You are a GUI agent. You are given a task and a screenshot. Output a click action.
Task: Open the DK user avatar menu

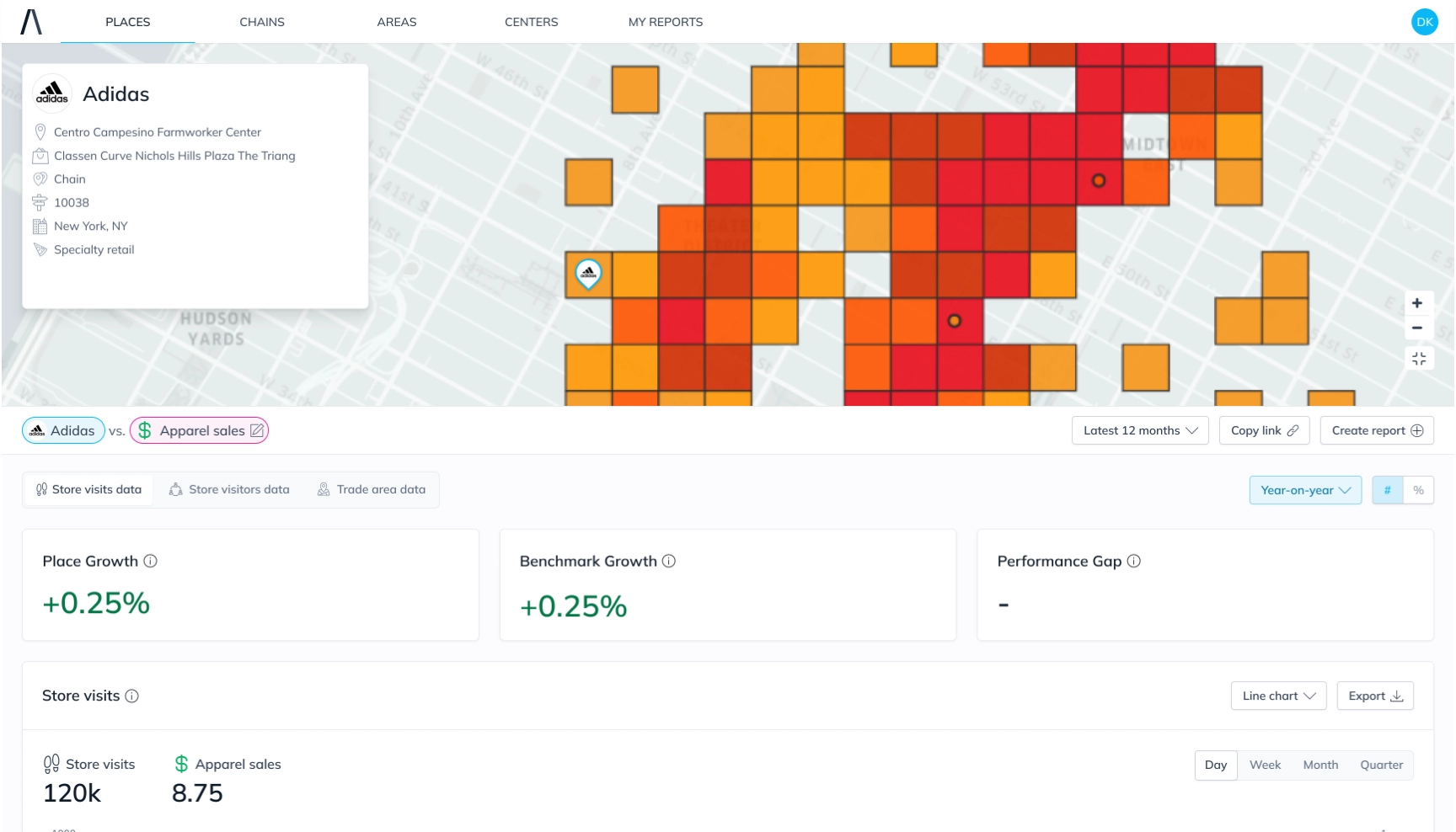[x=1424, y=22]
